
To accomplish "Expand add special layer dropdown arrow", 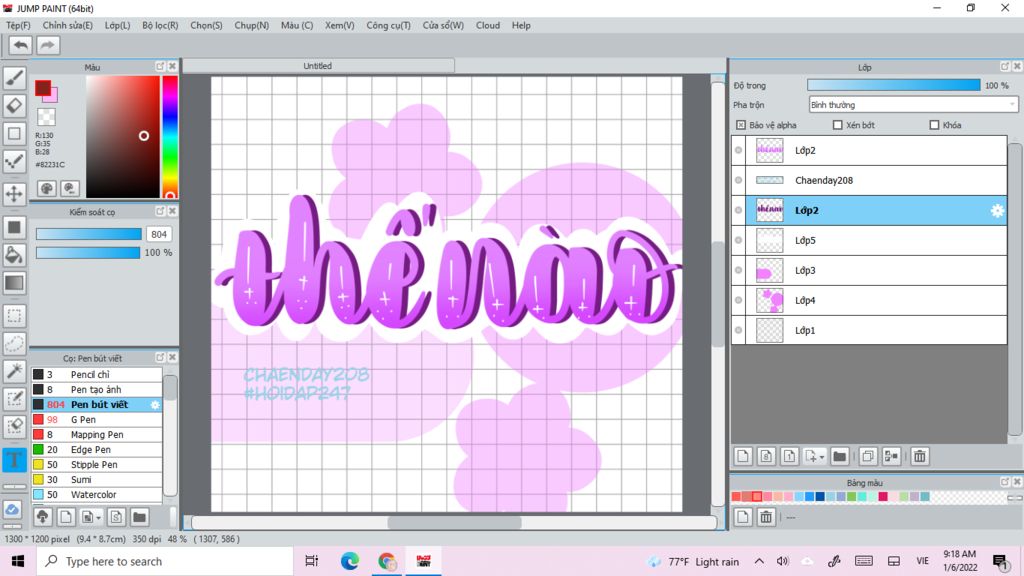I will point(822,457).
